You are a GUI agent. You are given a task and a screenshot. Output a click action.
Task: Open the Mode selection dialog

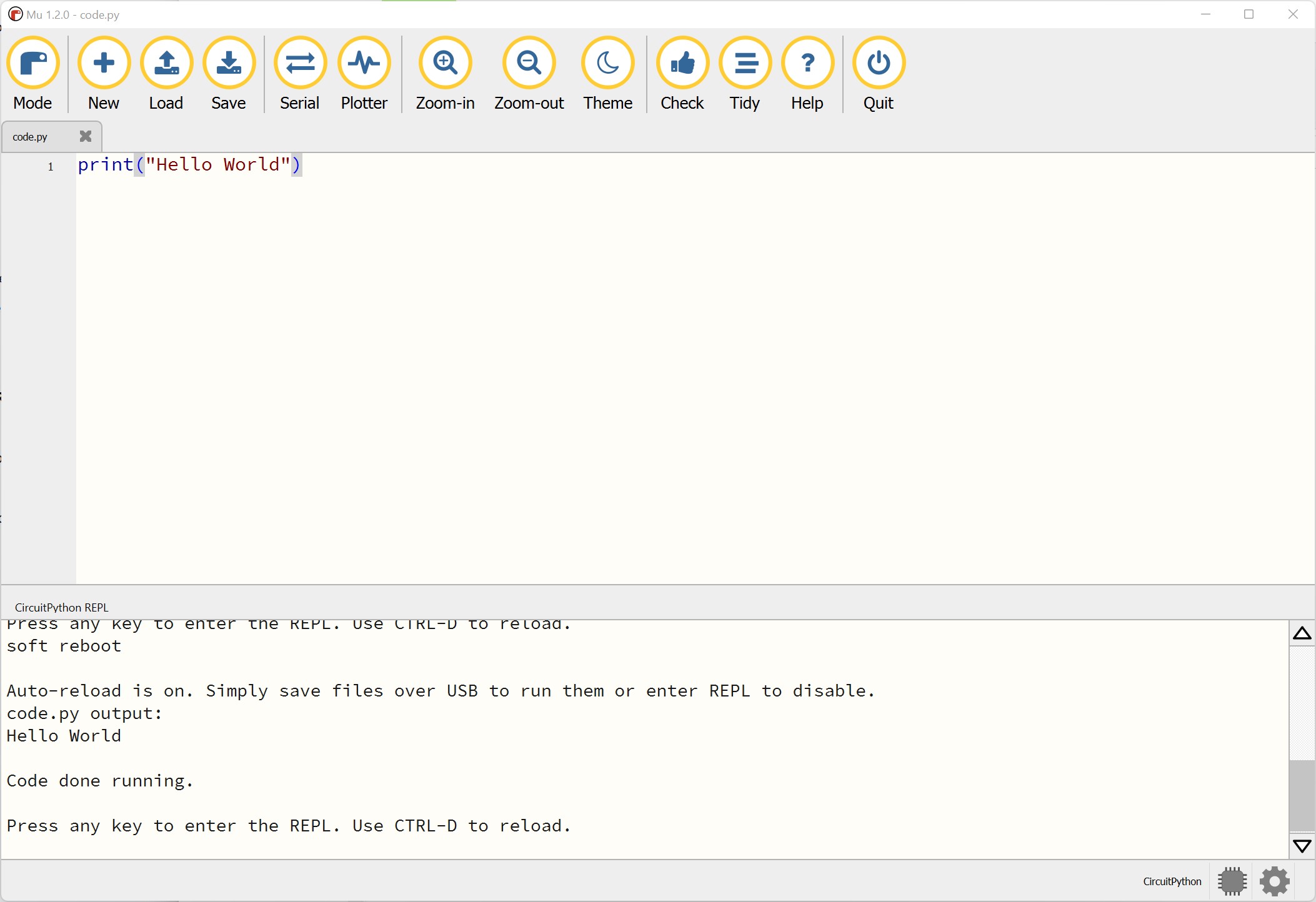(x=33, y=74)
